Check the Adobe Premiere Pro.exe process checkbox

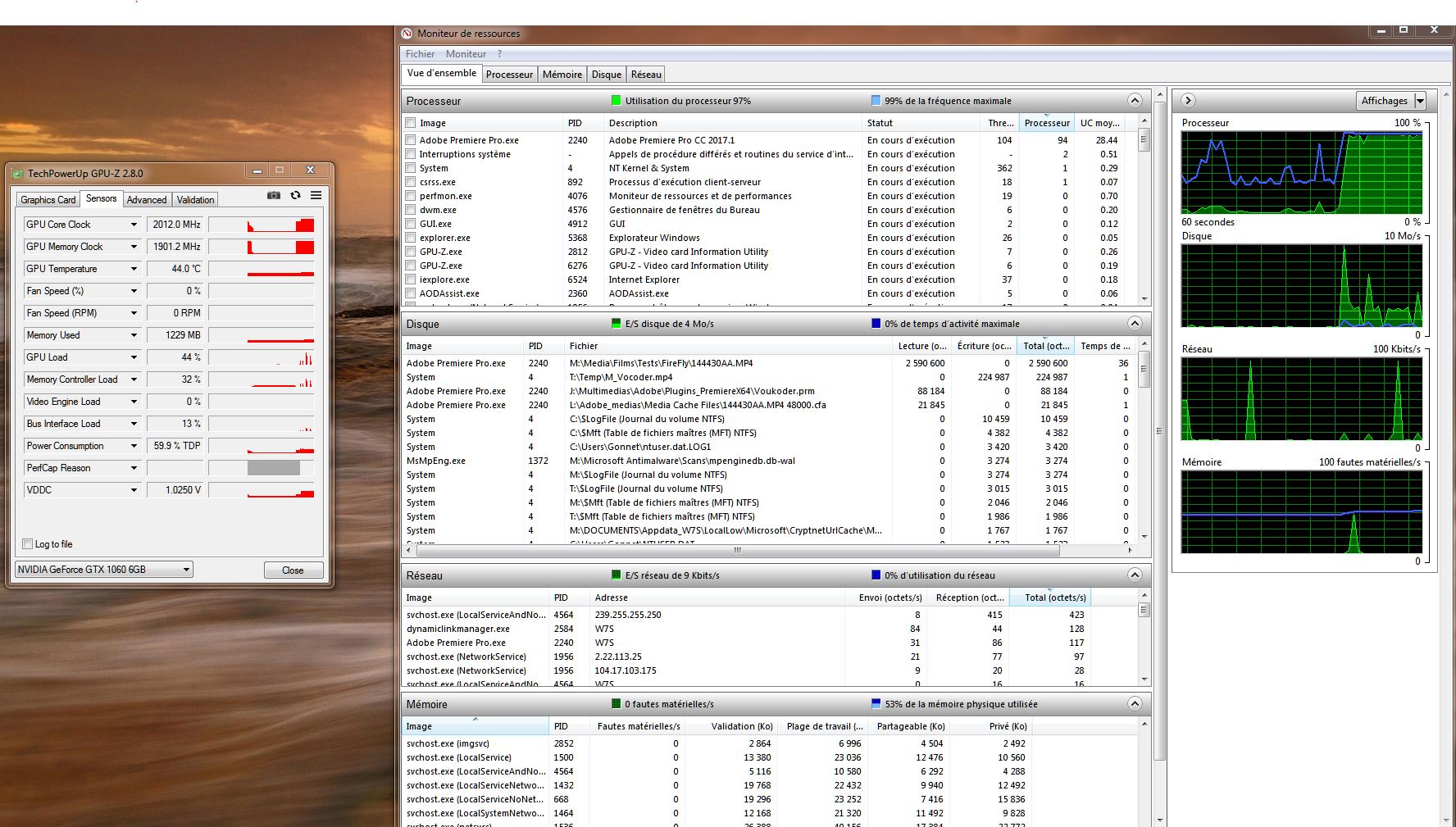pyautogui.click(x=411, y=140)
